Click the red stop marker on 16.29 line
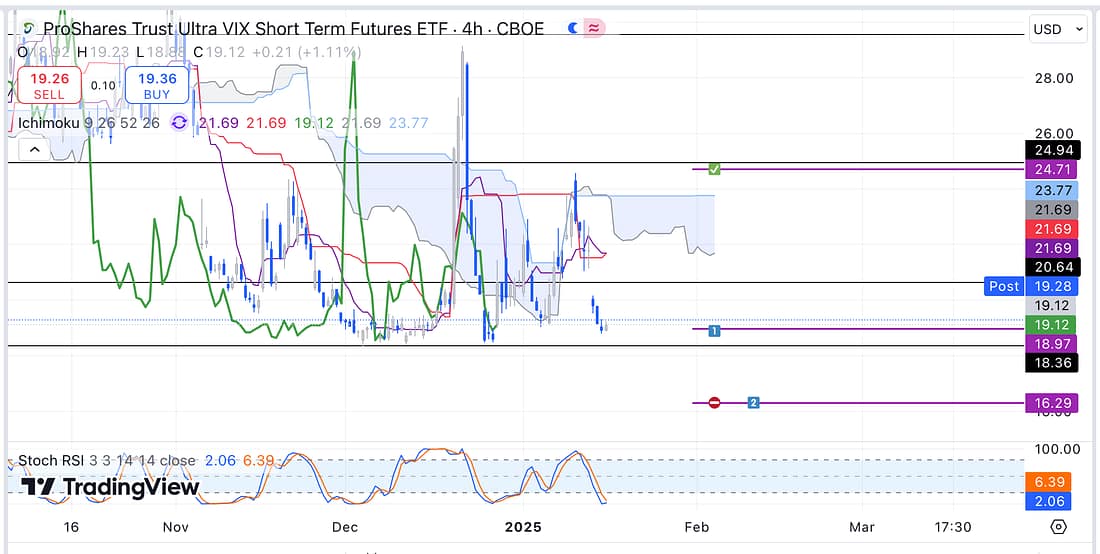Screen dimensions: 1100x554 pyautogui.click(x=714, y=402)
